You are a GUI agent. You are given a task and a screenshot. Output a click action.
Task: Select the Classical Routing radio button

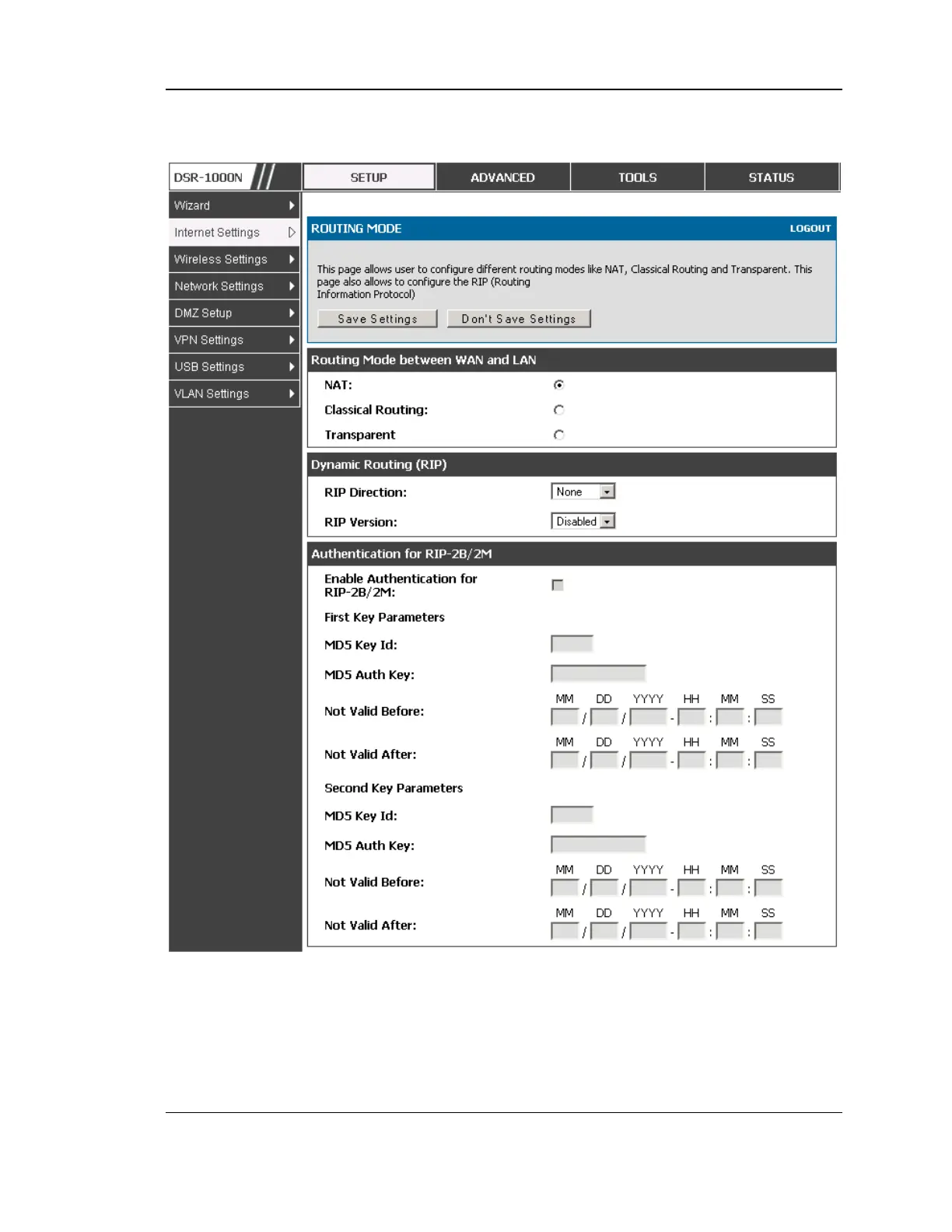click(558, 410)
